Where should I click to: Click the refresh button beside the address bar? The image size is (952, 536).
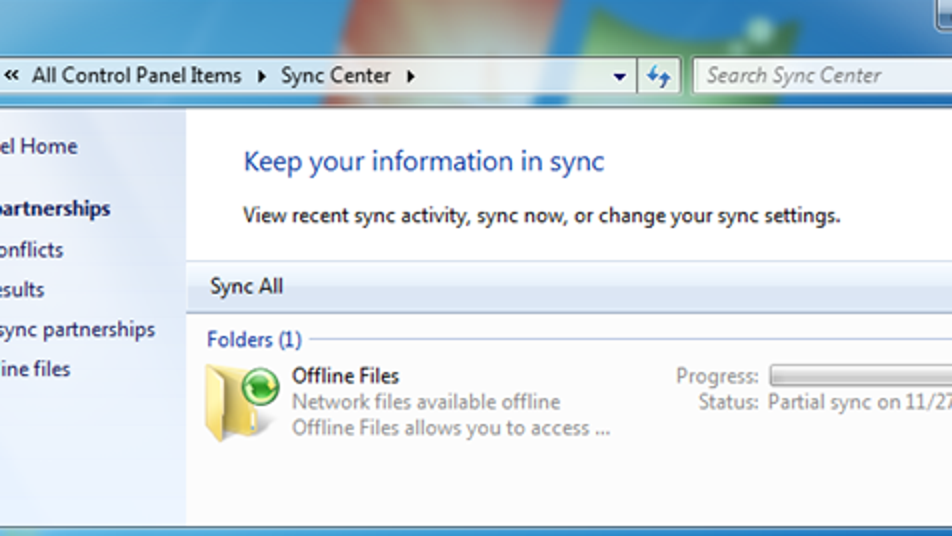pos(657,76)
